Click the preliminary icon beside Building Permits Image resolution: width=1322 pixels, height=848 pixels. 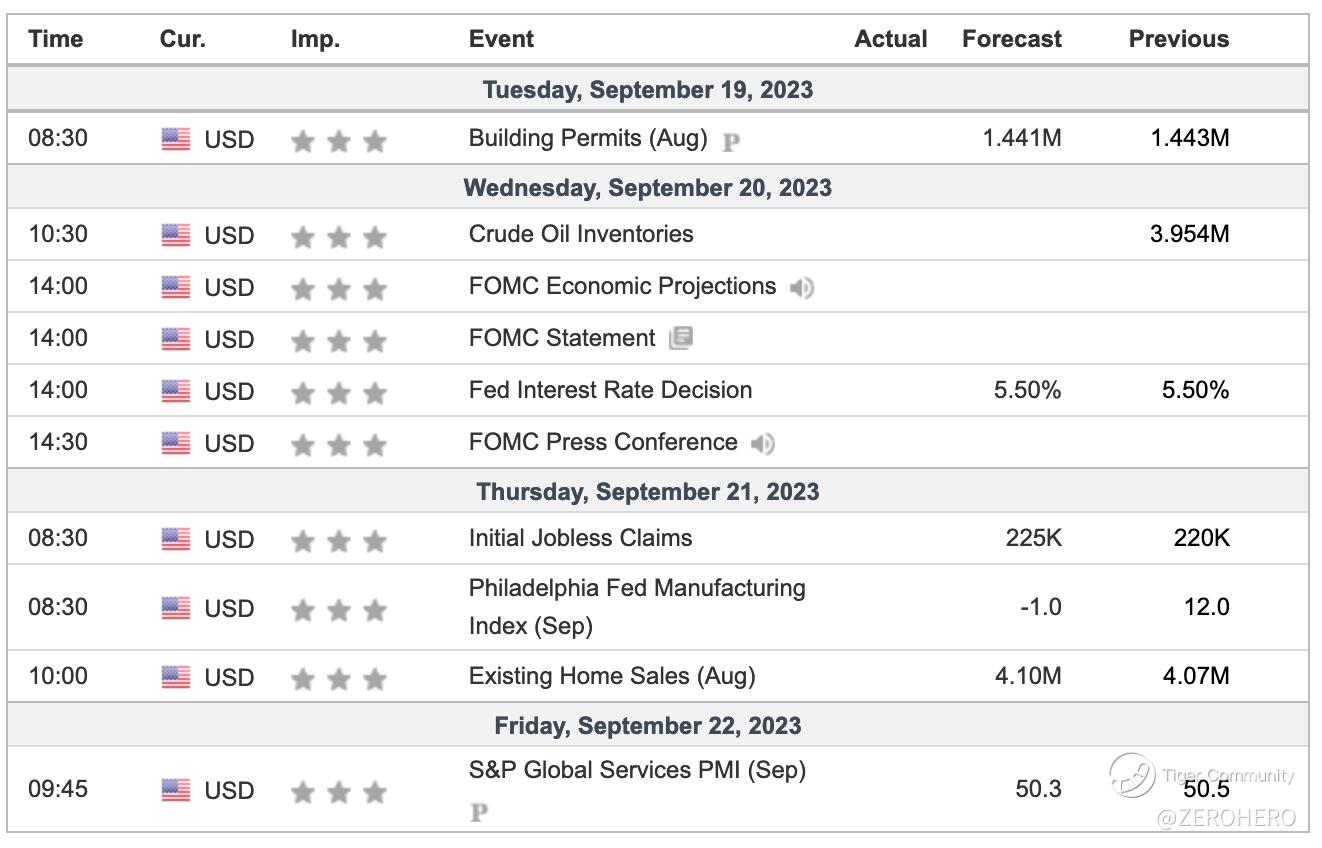731,141
